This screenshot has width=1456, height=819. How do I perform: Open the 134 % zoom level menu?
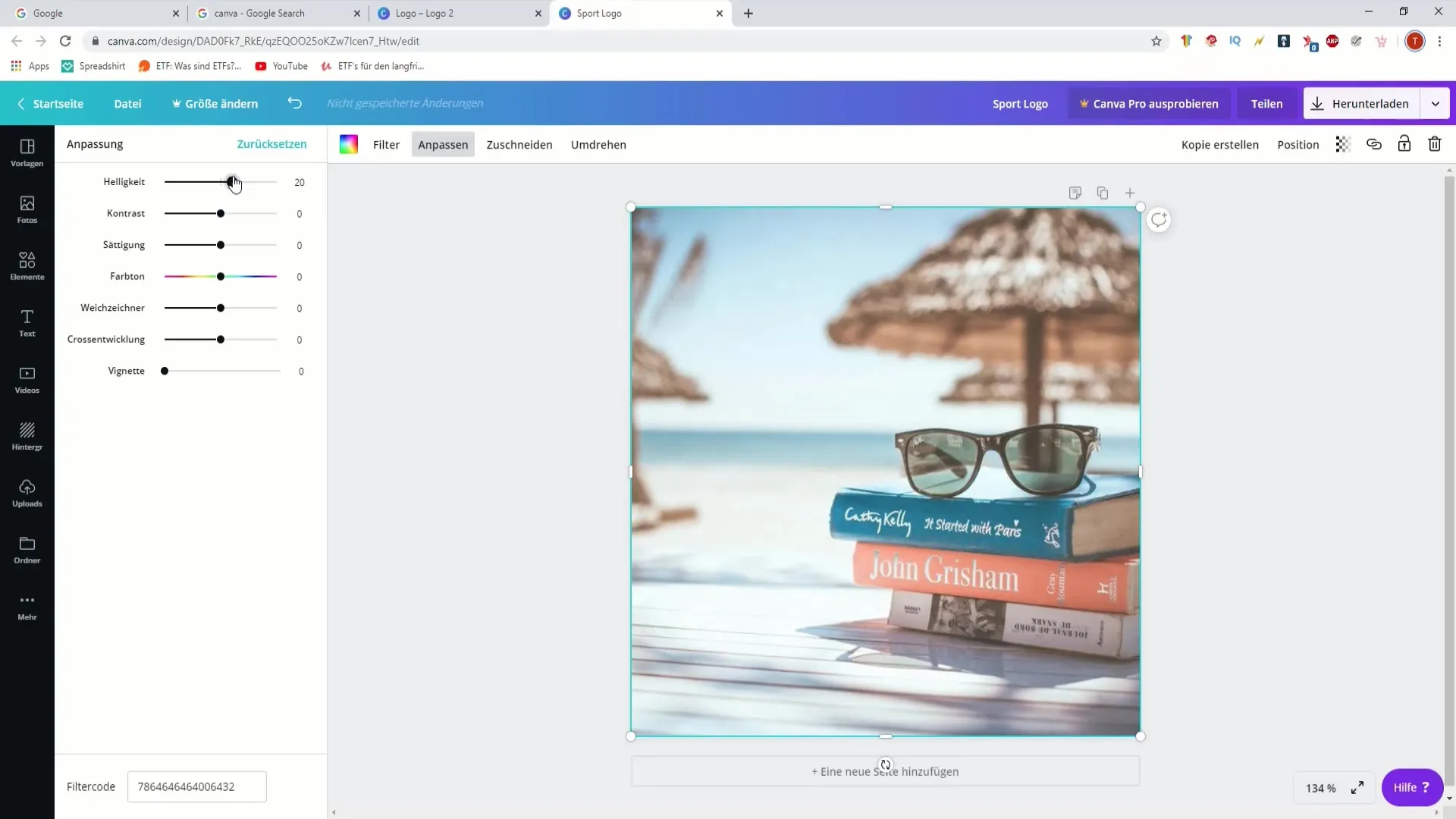pos(1320,789)
